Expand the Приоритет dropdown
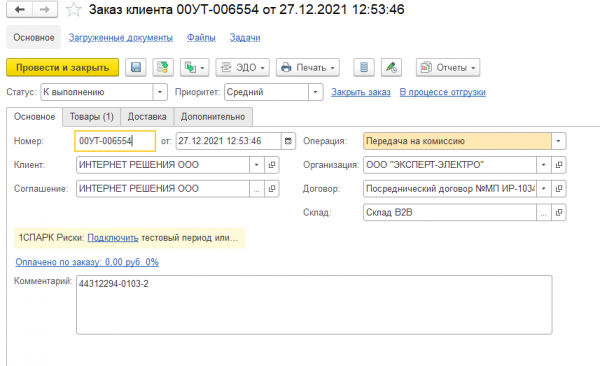The width and height of the screenshot is (600, 366). (x=316, y=92)
